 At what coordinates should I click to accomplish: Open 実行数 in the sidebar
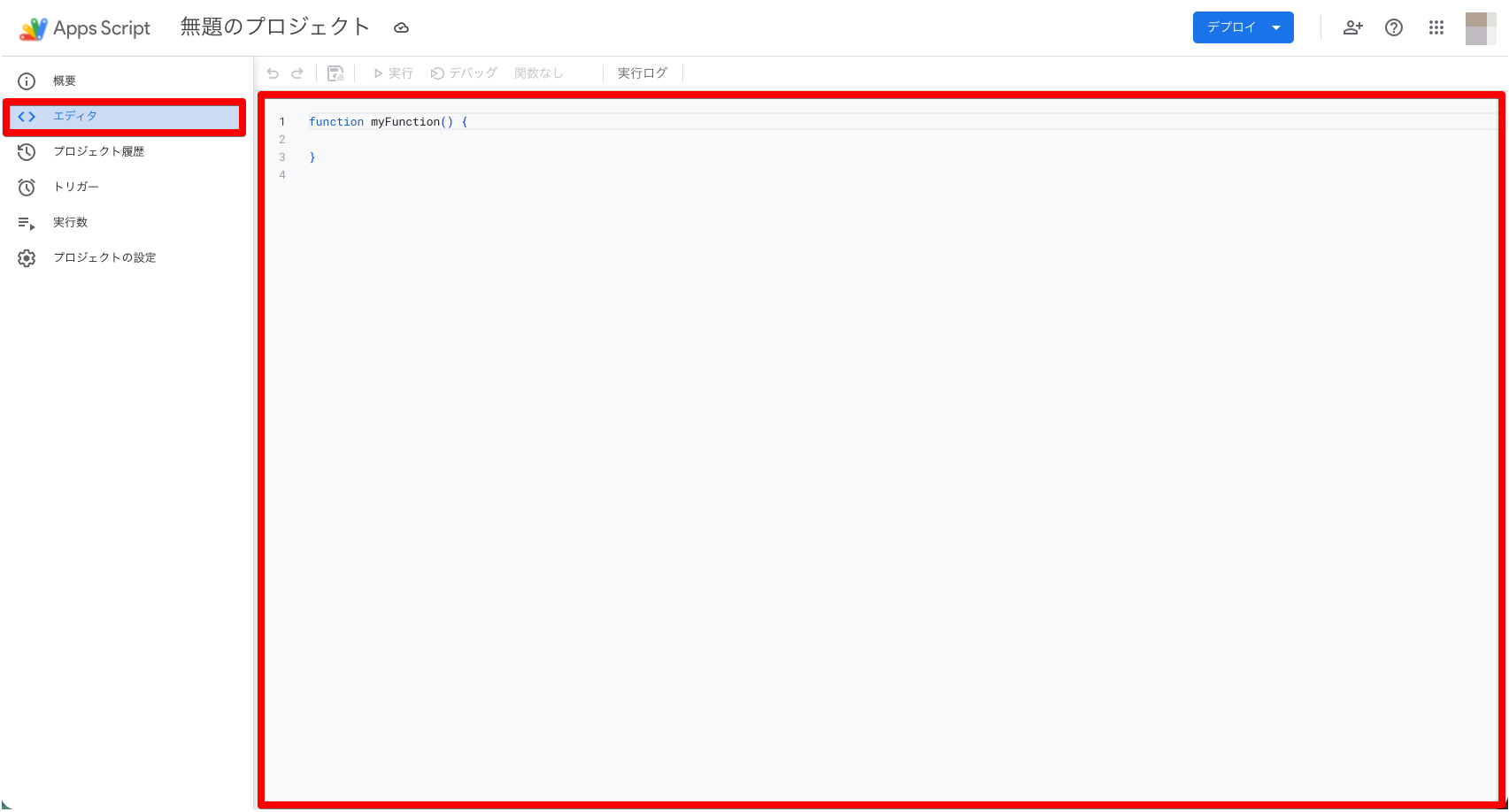[x=70, y=223]
